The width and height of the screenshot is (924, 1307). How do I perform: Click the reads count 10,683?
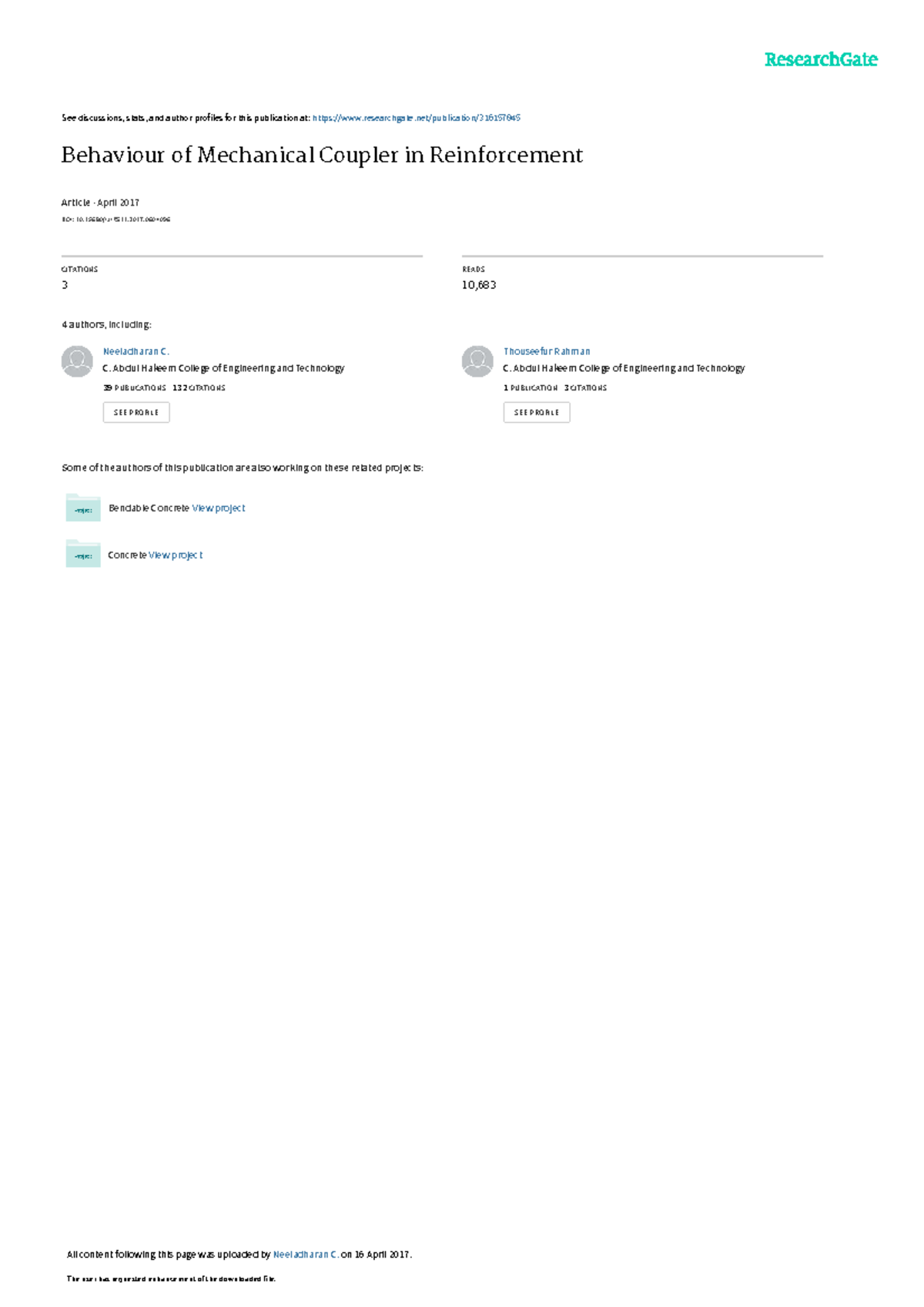[479, 285]
